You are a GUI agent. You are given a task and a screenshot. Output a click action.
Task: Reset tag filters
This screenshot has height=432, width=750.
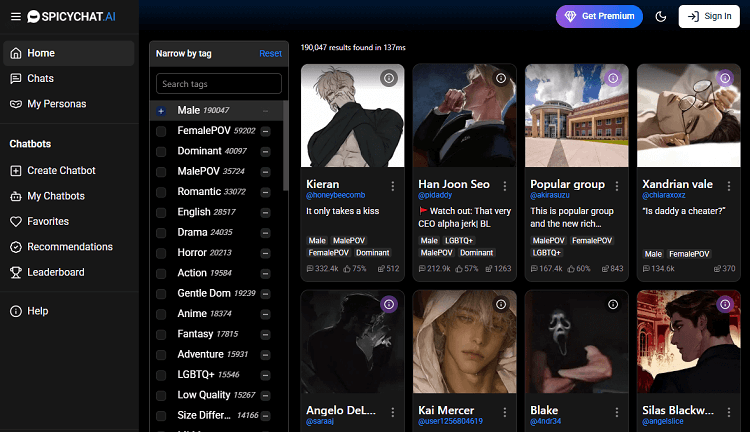tap(270, 54)
